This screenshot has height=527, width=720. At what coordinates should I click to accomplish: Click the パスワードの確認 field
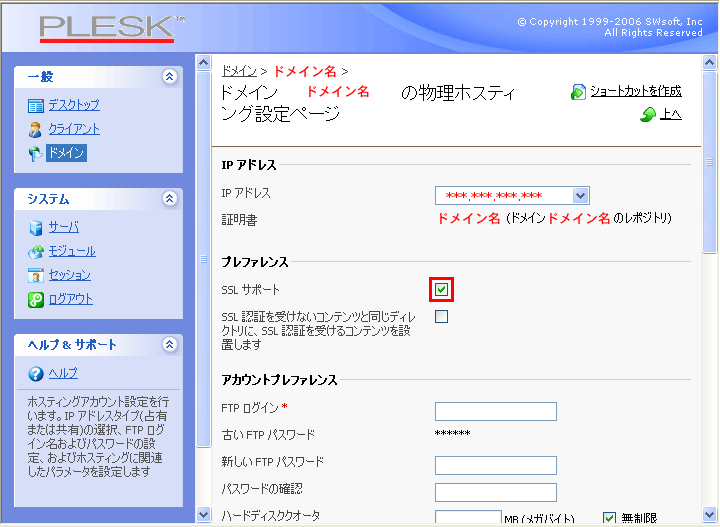[x=496, y=493]
